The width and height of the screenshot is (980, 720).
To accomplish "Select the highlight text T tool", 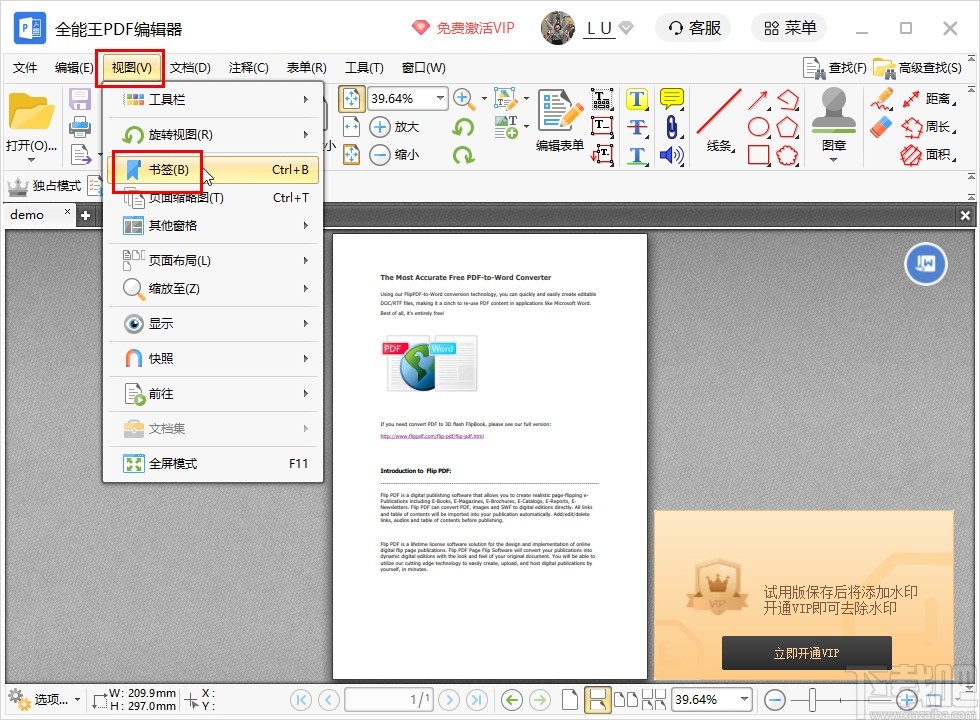I will (x=636, y=99).
